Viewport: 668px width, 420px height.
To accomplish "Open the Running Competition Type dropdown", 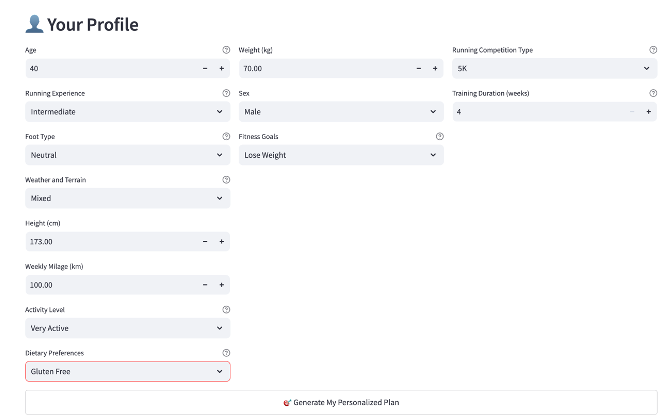I will pyautogui.click(x=554, y=68).
